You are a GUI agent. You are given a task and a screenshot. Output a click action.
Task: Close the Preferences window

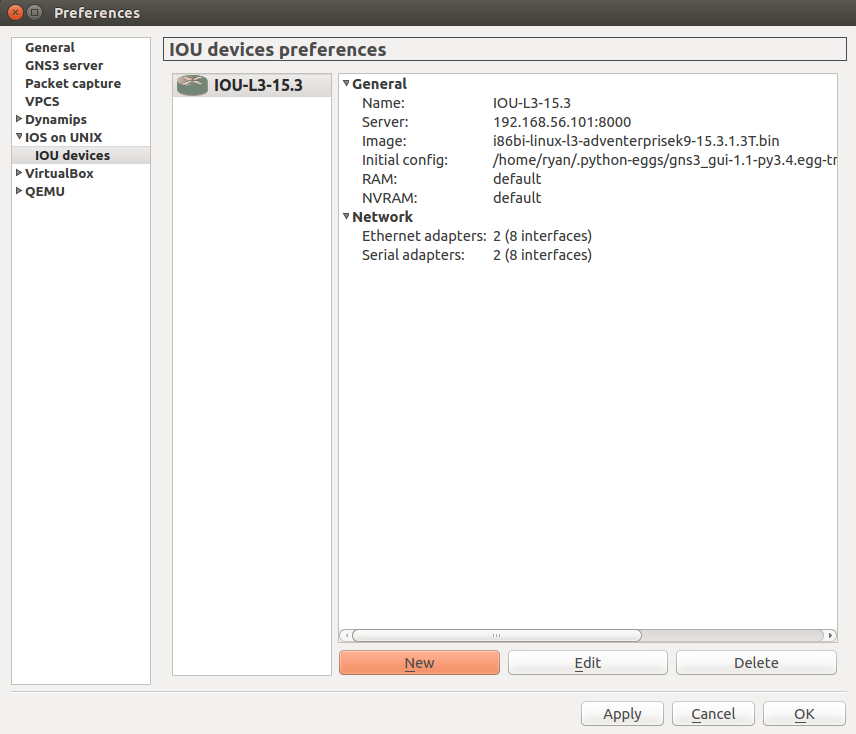[x=15, y=12]
